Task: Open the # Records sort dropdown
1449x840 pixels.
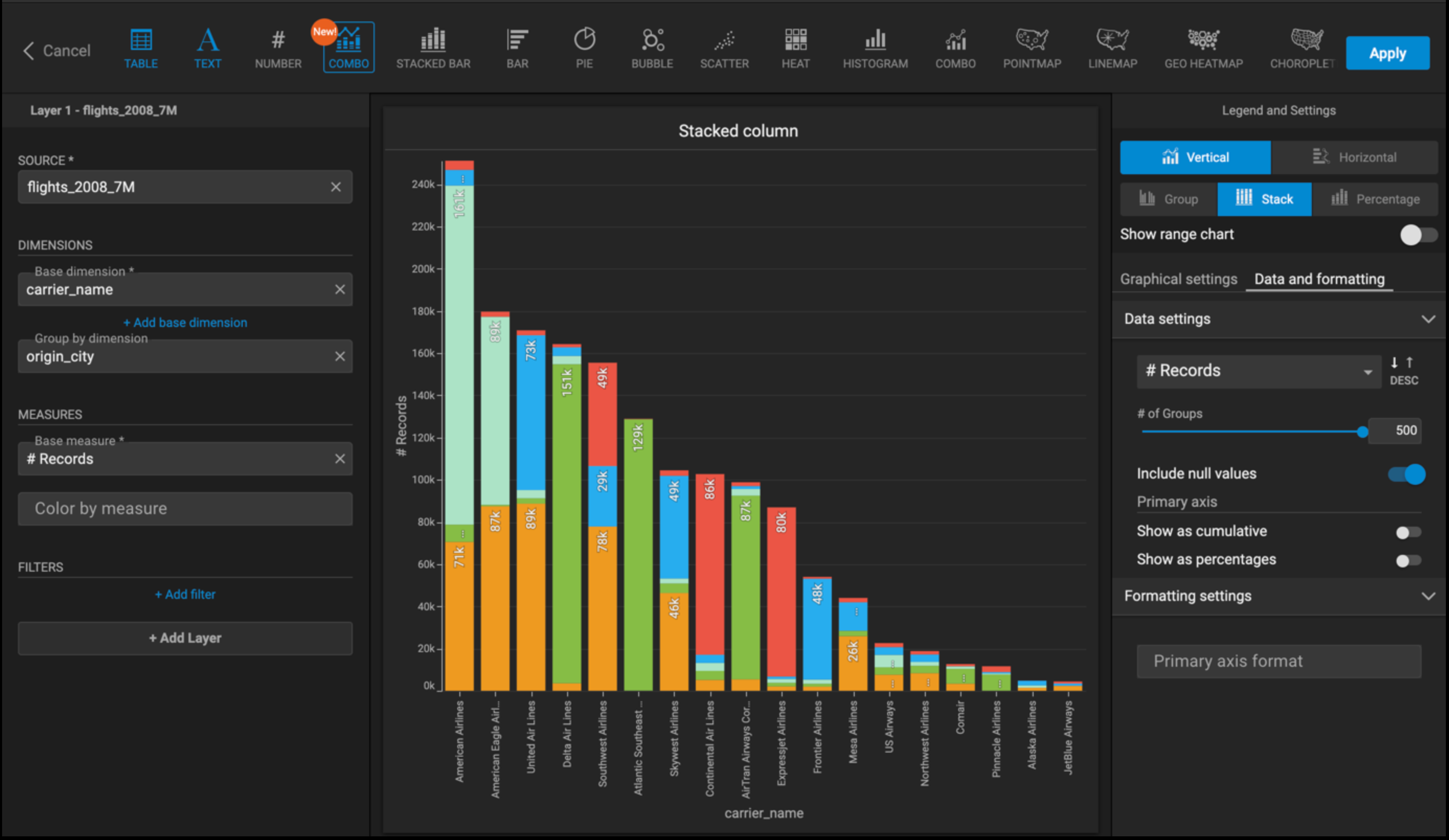Action: pyautogui.click(x=1258, y=371)
